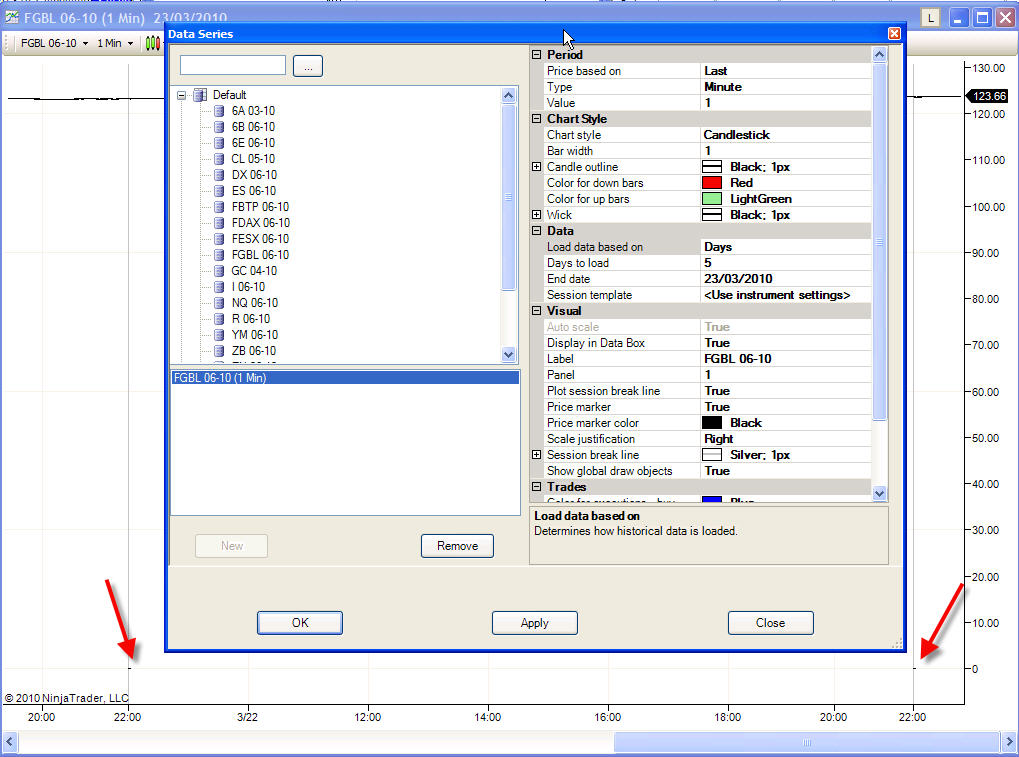The image size is (1019, 757).
Task: Click the OK button
Action: [300, 622]
